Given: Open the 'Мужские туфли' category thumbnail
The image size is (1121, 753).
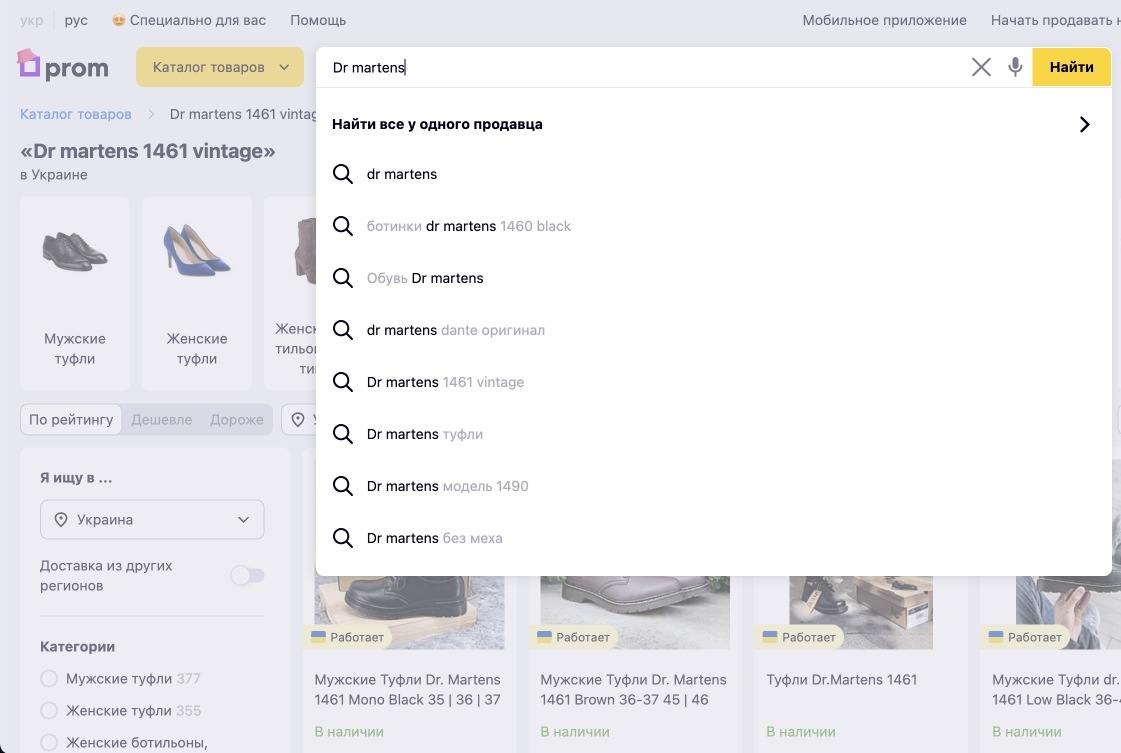Looking at the screenshot, I should [75, 293].
